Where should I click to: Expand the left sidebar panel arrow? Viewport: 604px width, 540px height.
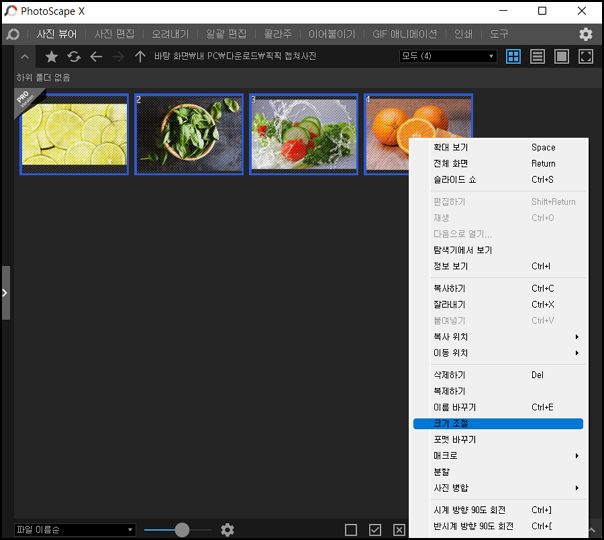(x=5, y=293)
